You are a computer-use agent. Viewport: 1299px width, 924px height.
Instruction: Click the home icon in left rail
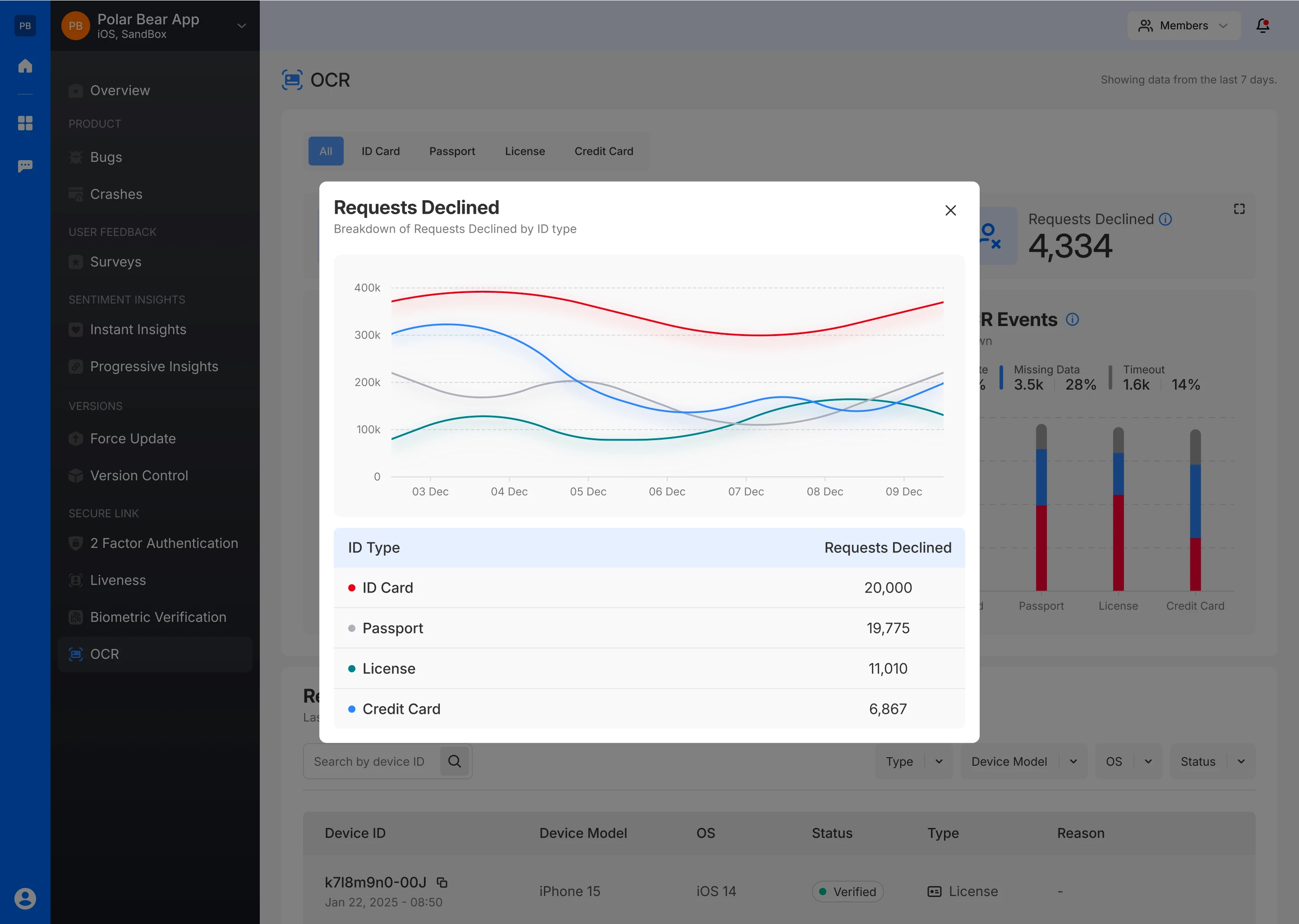tap(25, 66)
